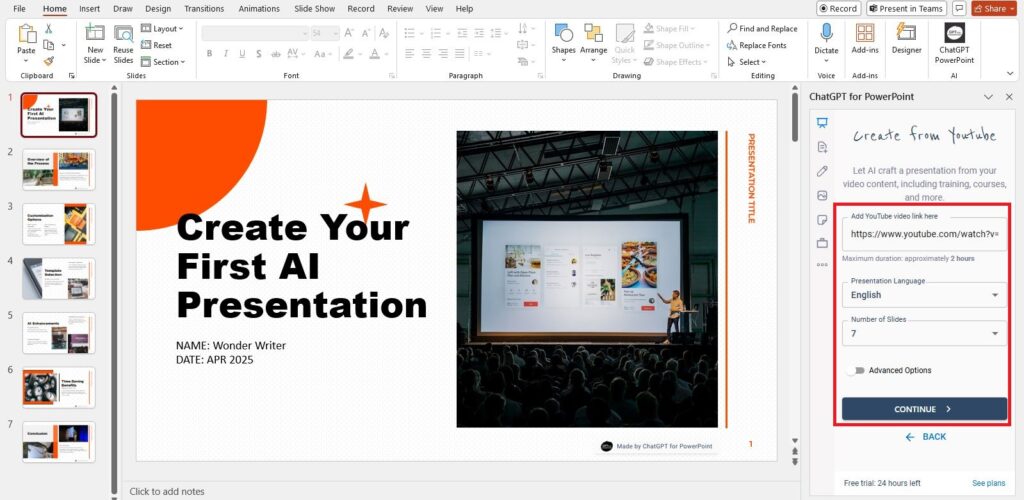Click the New Slide icon
This screenshot has width=1024, height=500.
tap(95, 33)
